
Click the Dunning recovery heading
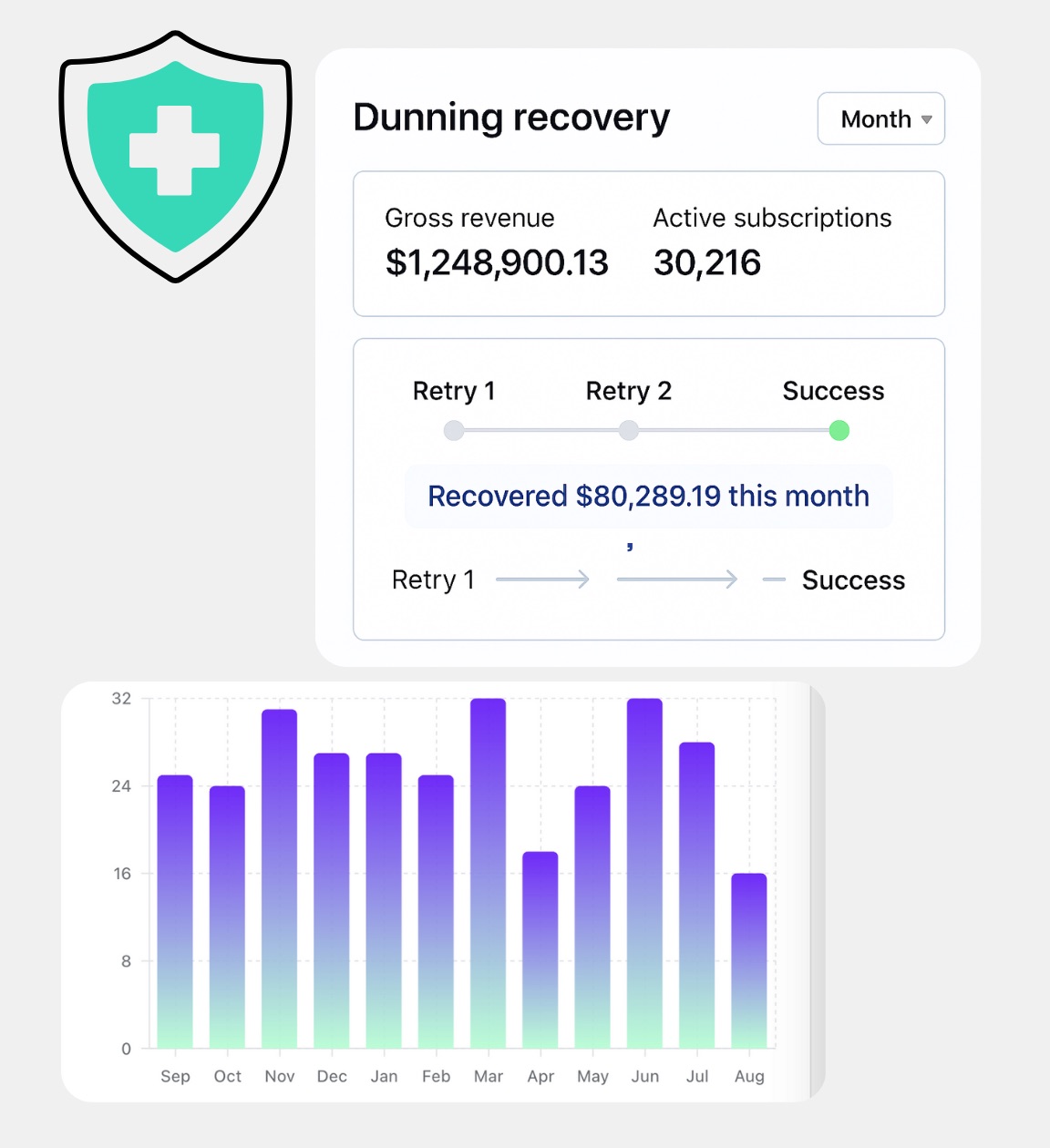[x=511, y=118]
